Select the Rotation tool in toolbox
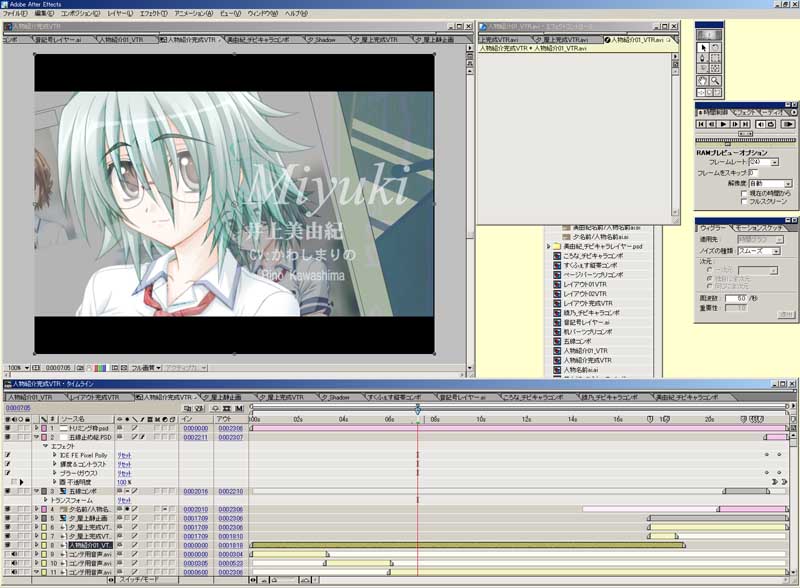Viewport: 800px width, 588px height. click(x=715, y=47)
